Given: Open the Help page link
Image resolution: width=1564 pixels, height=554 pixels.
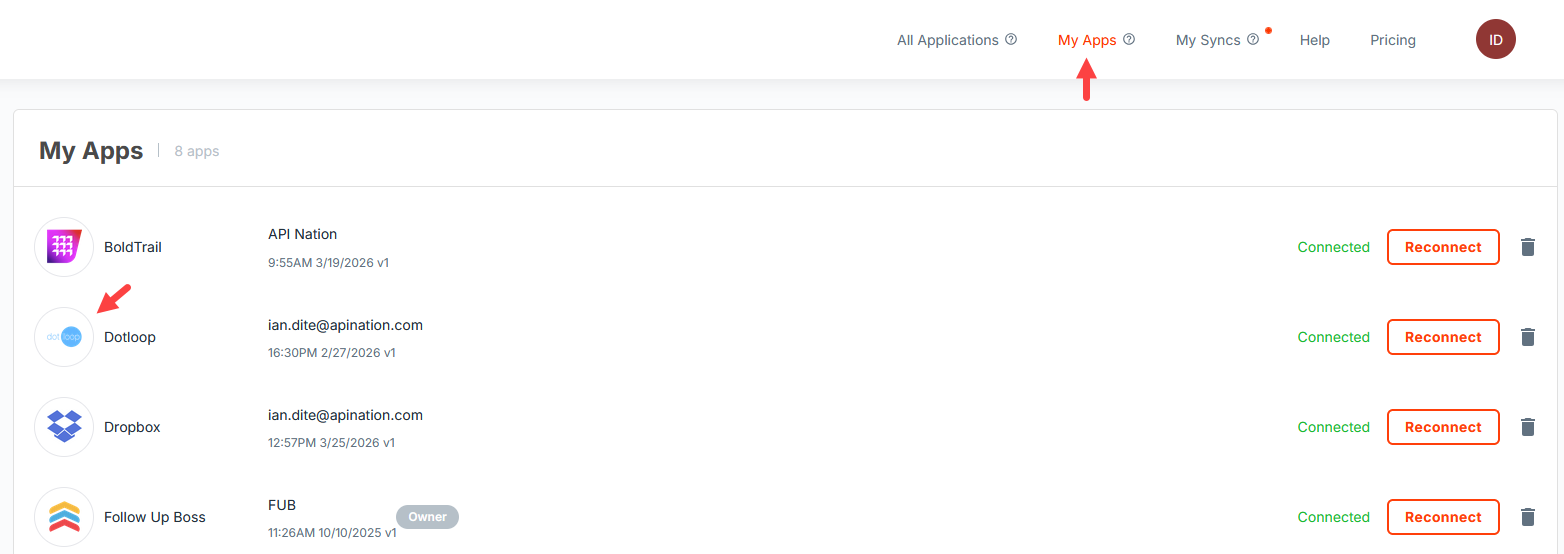Looking at the screenshot, I should pyautogui.click(x=1314, y=40).
